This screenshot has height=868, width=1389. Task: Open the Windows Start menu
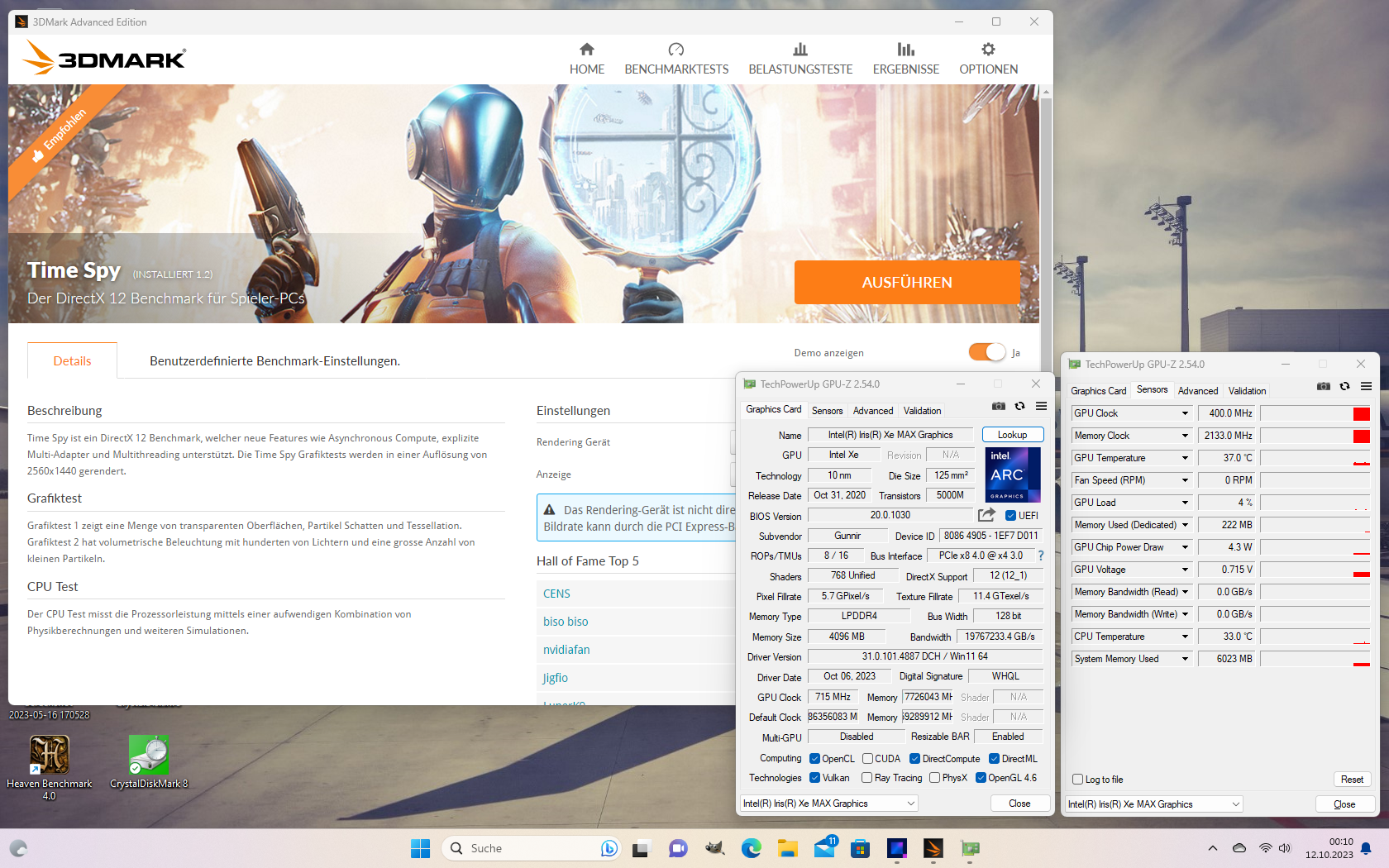tap(420, 848)
